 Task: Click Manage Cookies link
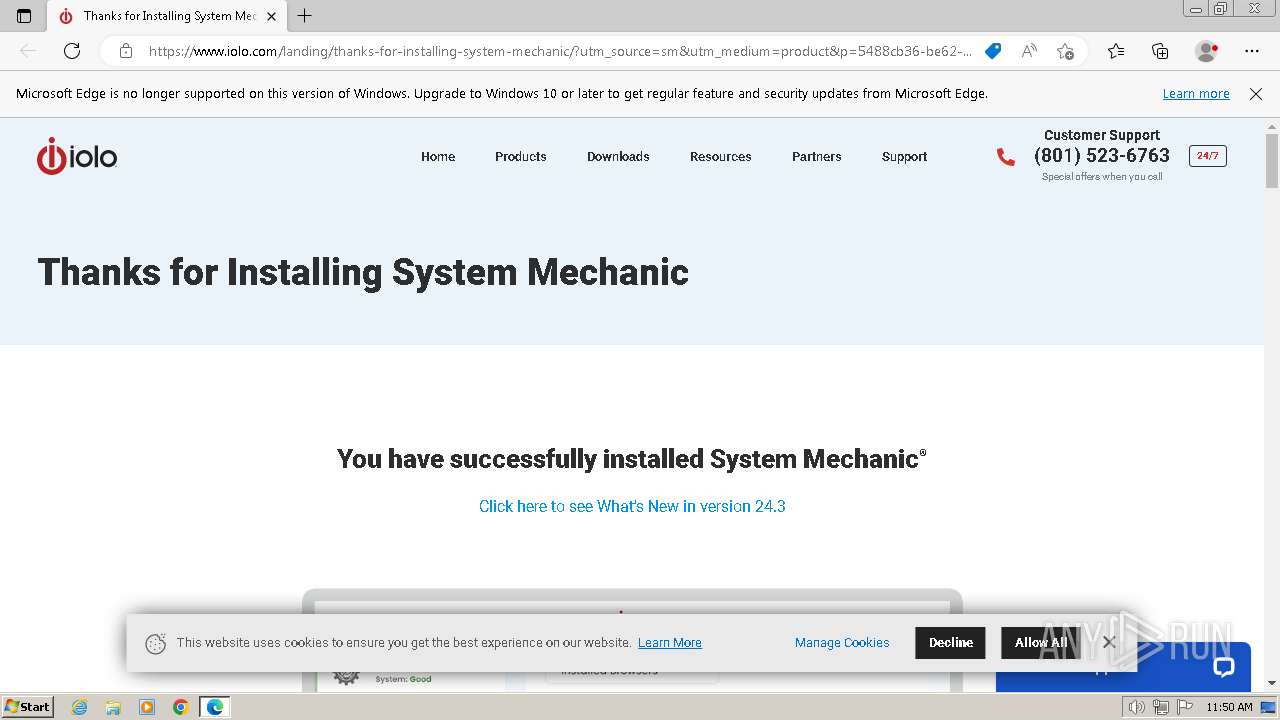pos(842,643)
